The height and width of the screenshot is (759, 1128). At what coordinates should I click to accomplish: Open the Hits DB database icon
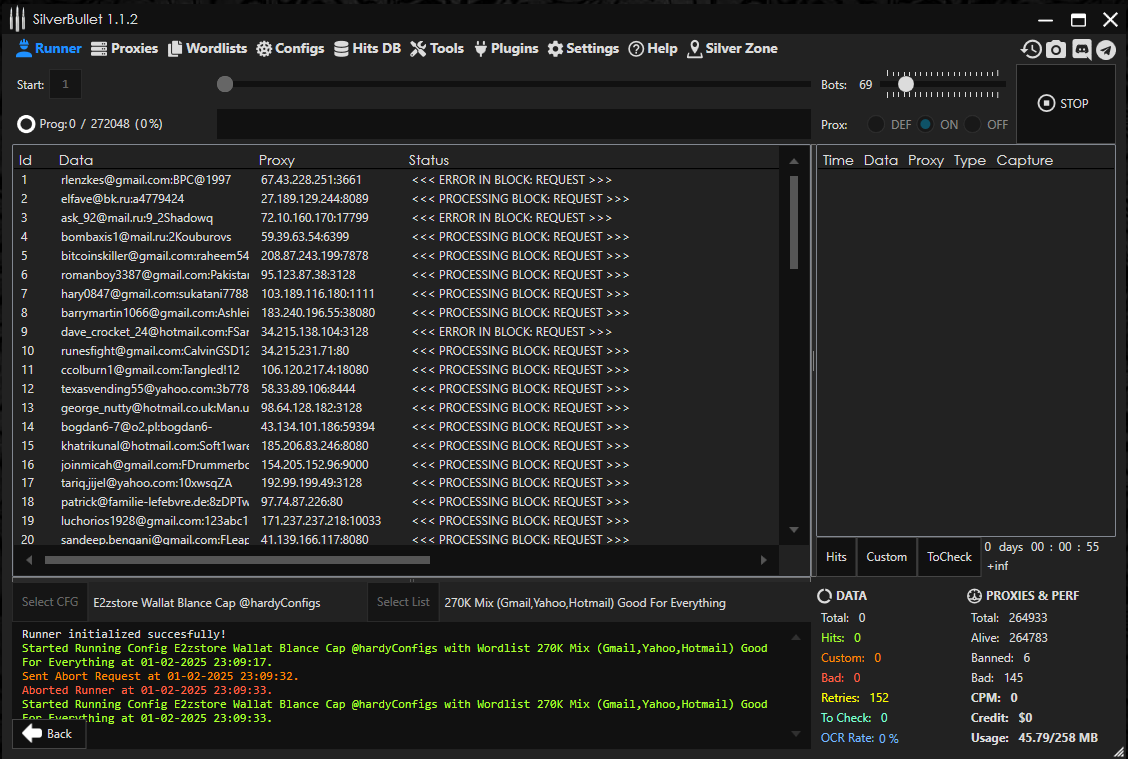click(x=342, y=48)
